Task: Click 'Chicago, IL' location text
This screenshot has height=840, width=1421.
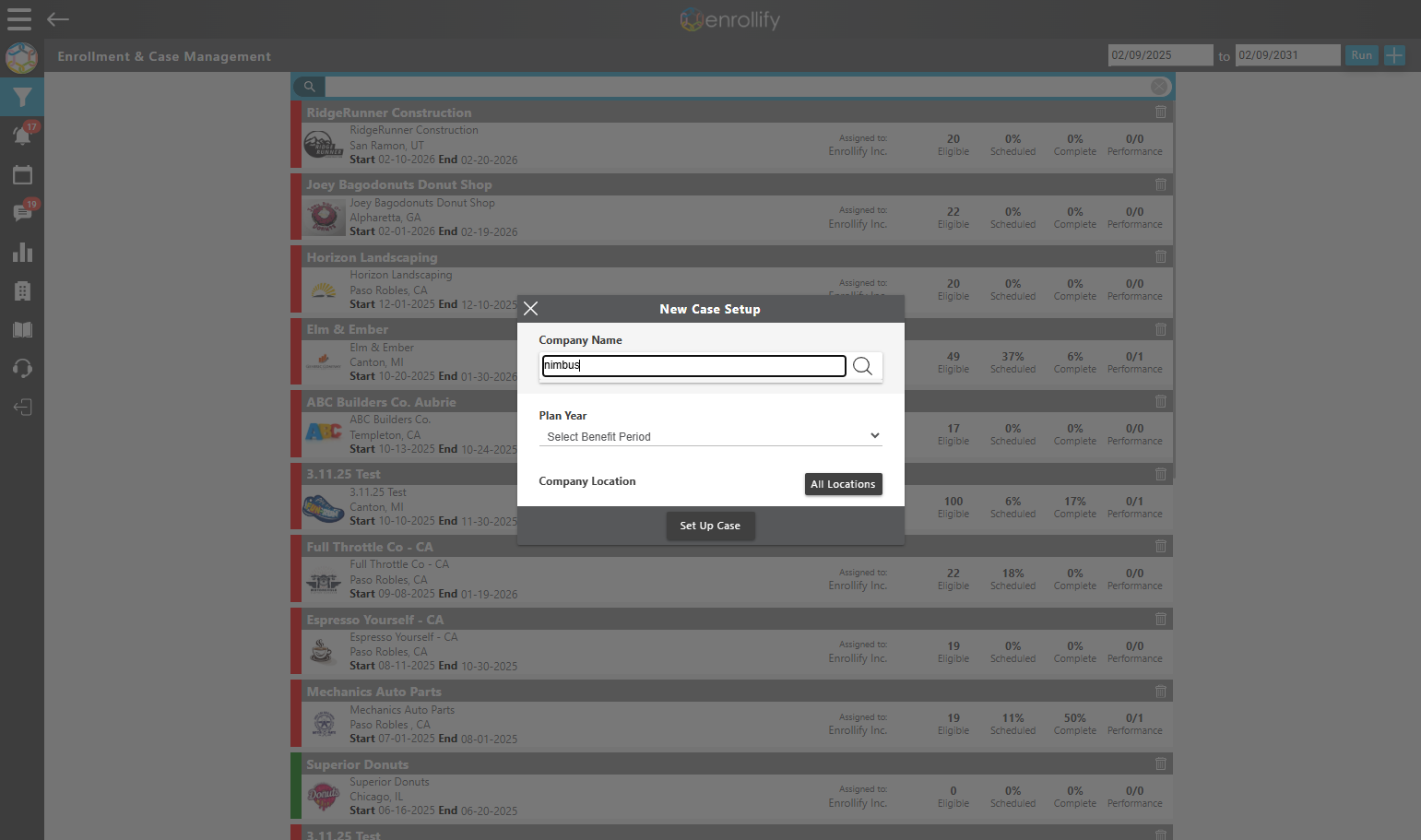Action: [376, 797]
